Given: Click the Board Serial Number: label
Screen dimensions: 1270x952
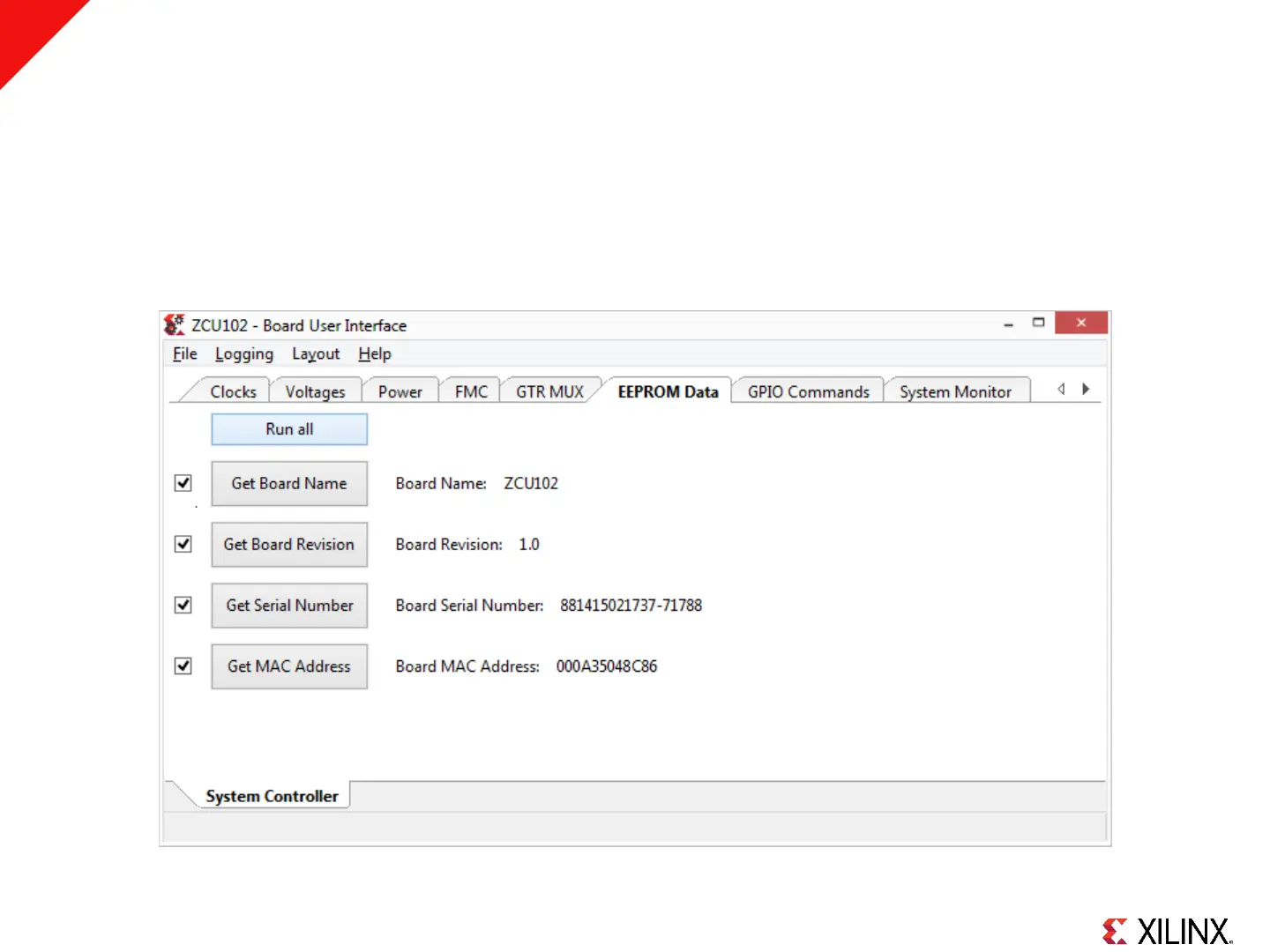Looking at the screenshot, I should point(469,605).
